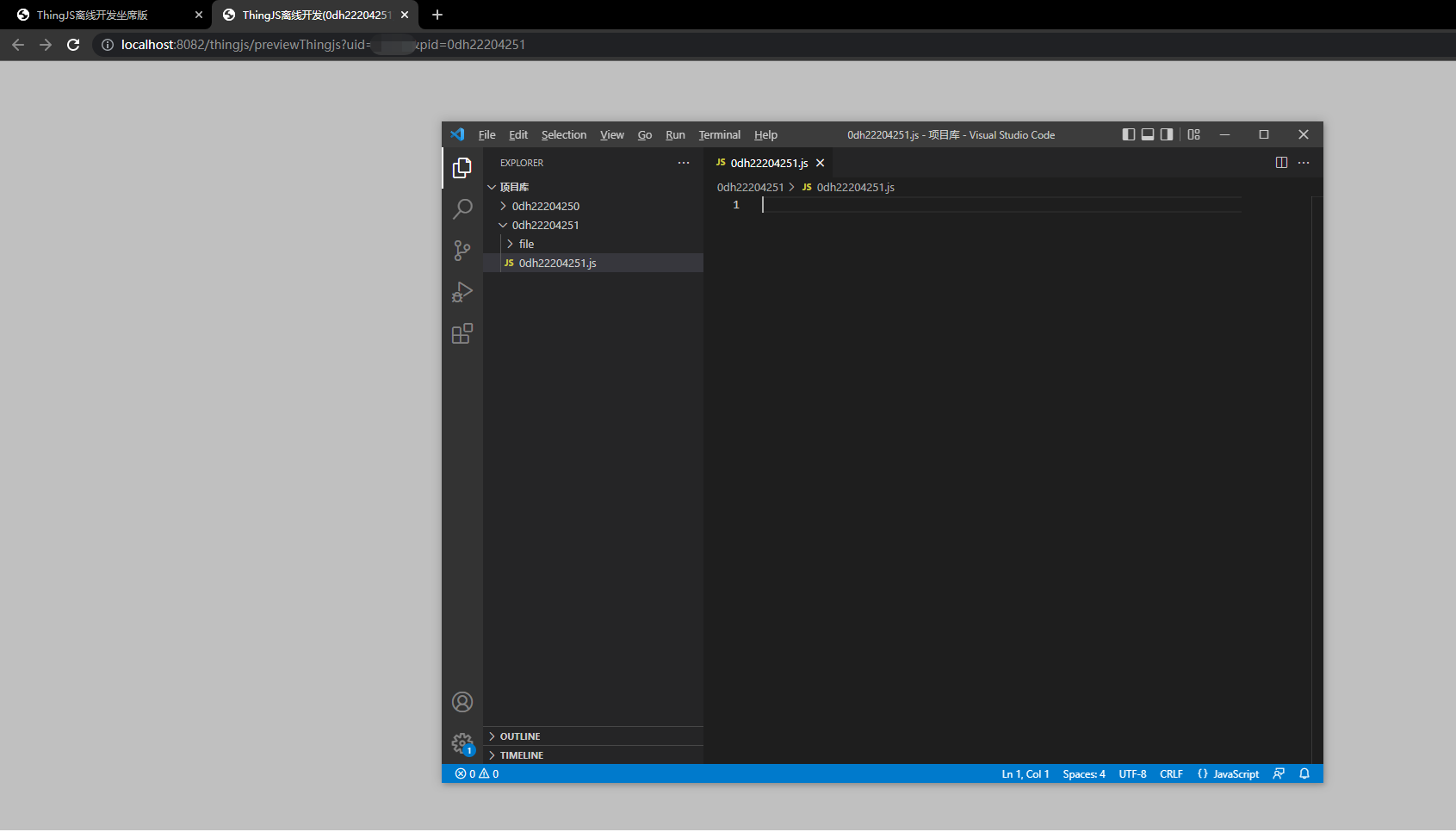The height and width of the screenshot is (832, 1456).
Task: Toggle the primary side bar visibility
Action: [x=1129, y=134]
